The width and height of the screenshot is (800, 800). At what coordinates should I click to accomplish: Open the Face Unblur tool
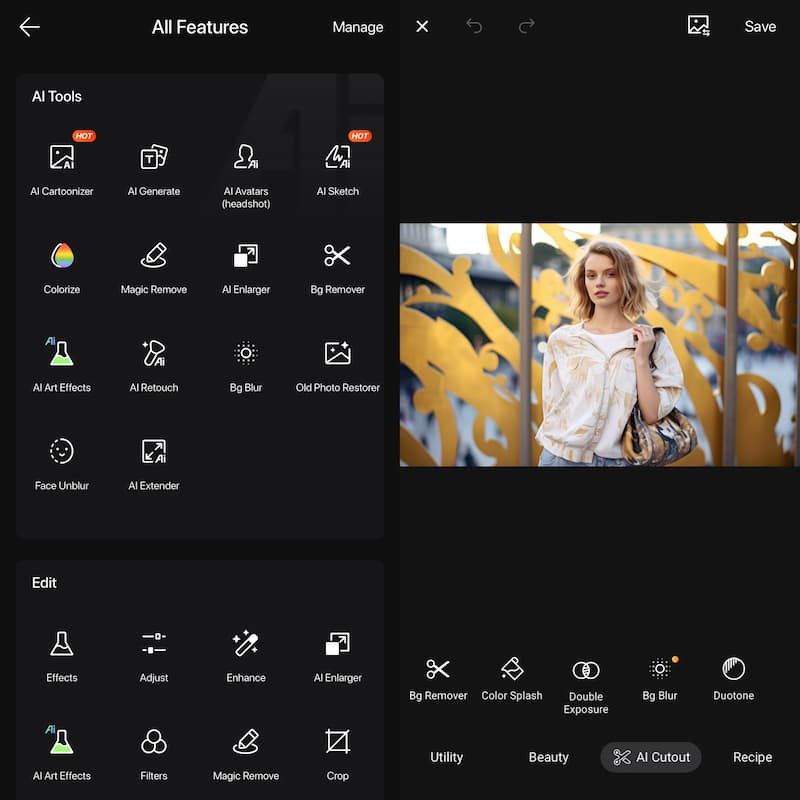[x=62, y=464]
